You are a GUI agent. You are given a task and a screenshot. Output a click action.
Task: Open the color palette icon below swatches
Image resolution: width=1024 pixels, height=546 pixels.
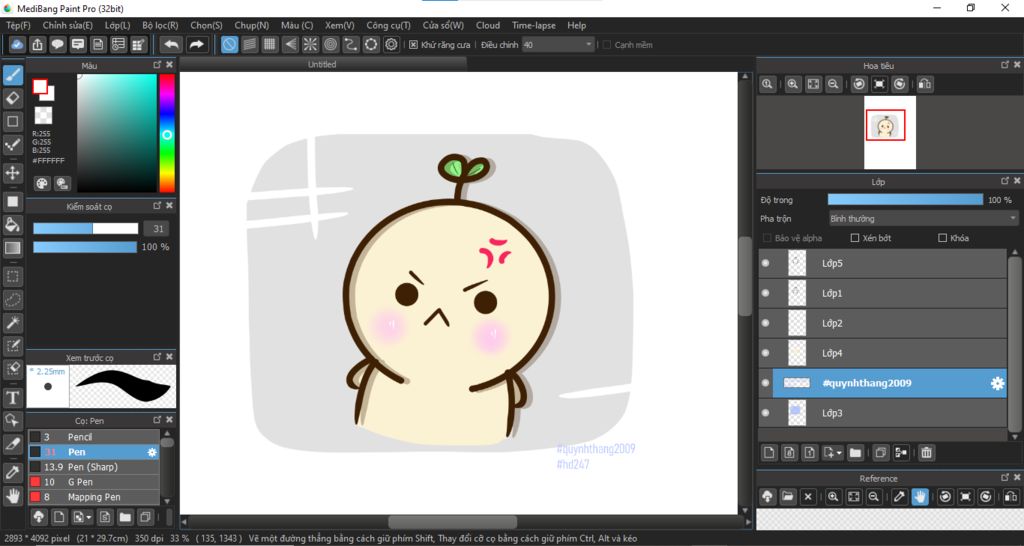pyautogui.click(x=42, y=184)
